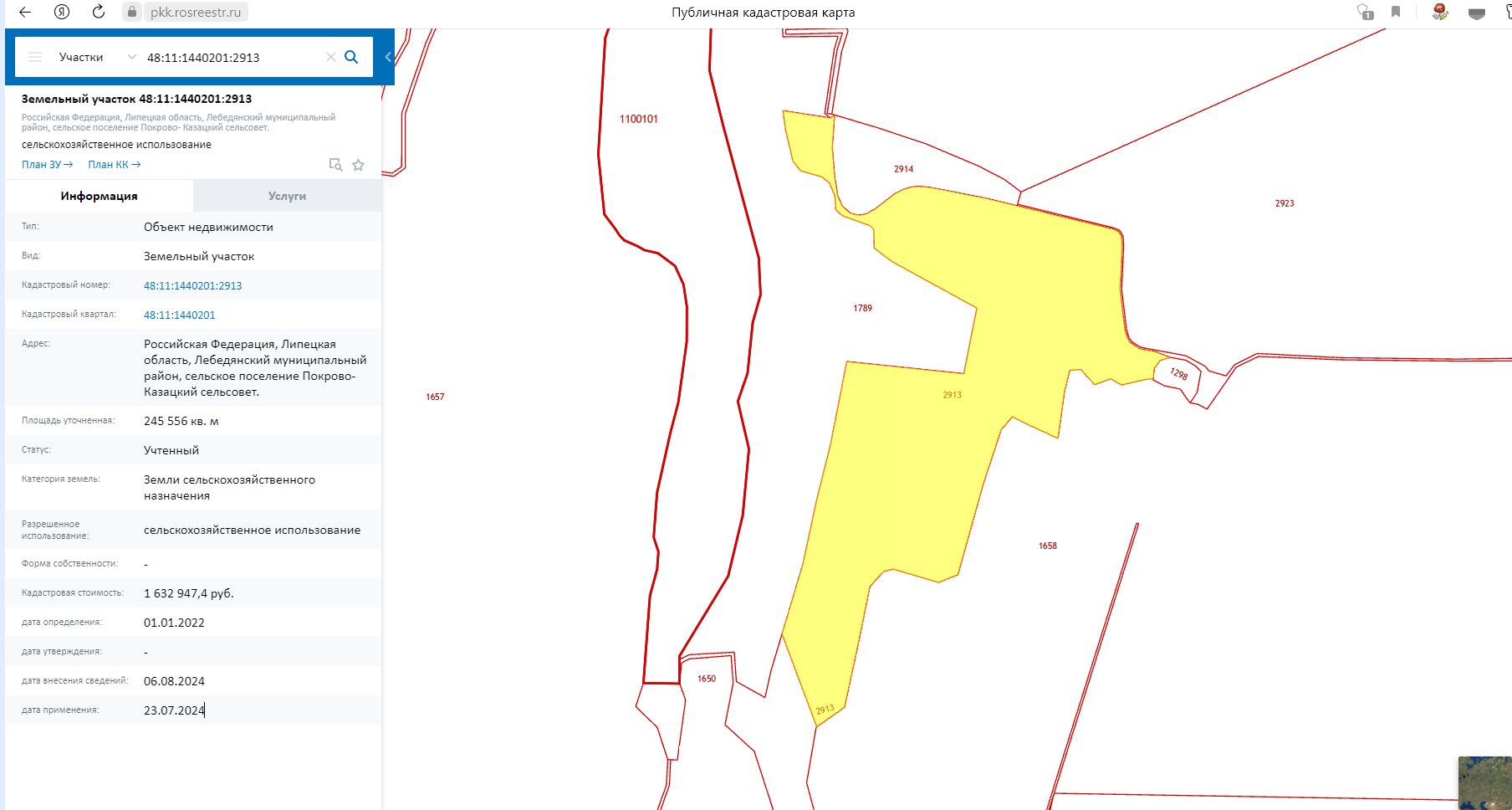1512x810 pixels.
Task: Reload the page with refresh icon
Action: click(x=98, y=12)
